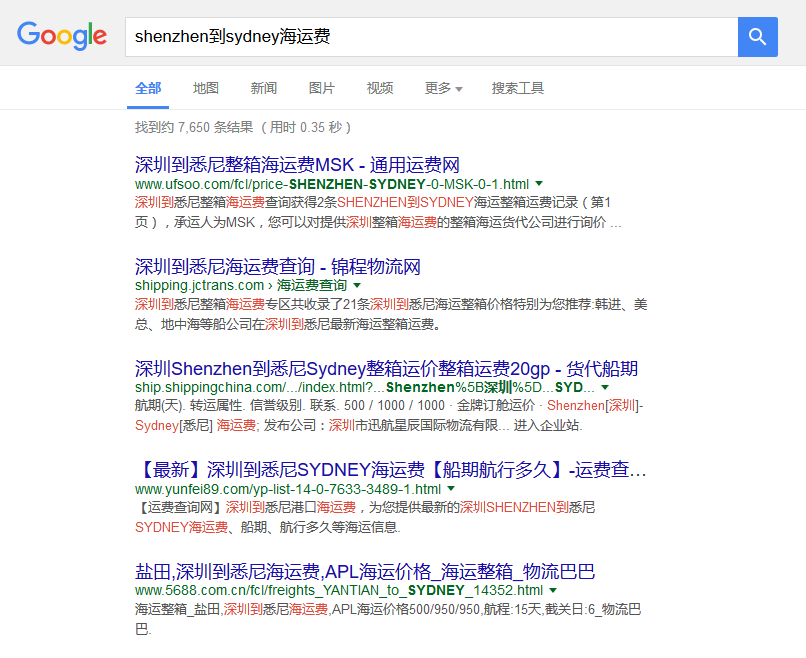This screenshot has width=806, height=658.
Task: Open the 图片 results tab
Action: (322, 88)
